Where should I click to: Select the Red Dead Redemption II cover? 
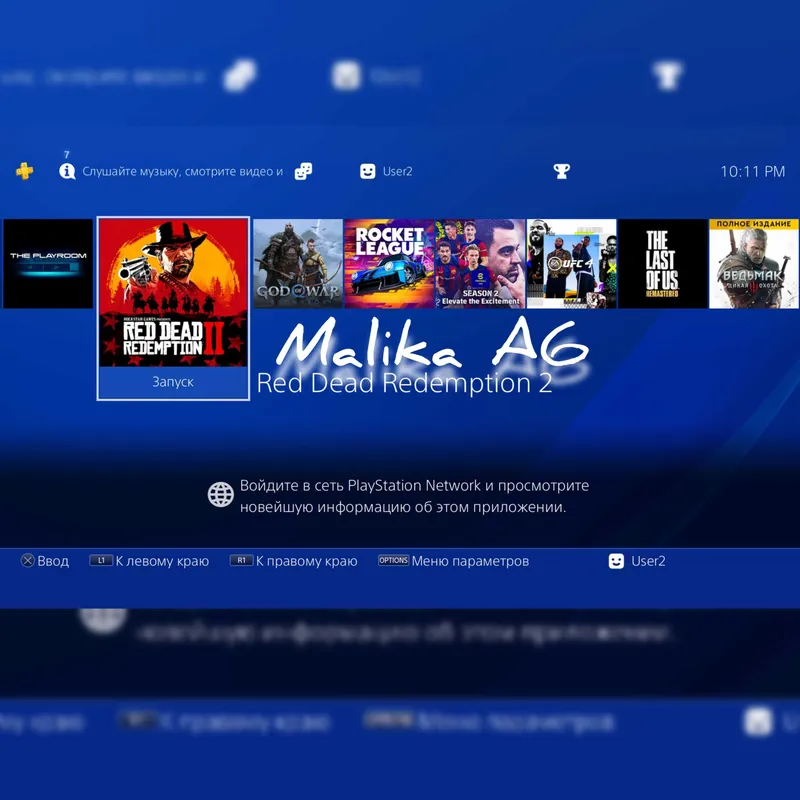click(173, 293)
